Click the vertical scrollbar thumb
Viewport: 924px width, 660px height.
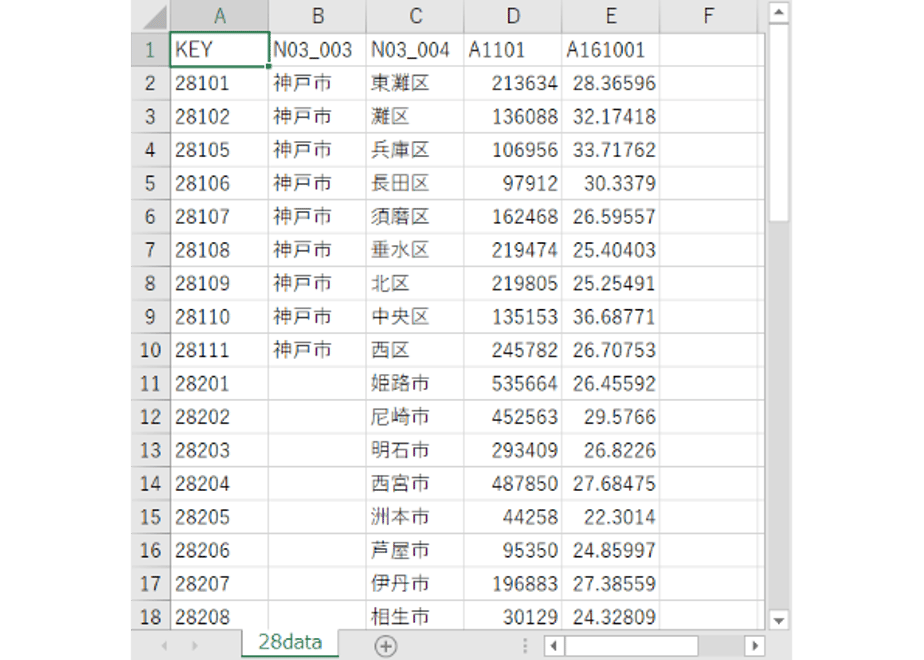(779, 123)
